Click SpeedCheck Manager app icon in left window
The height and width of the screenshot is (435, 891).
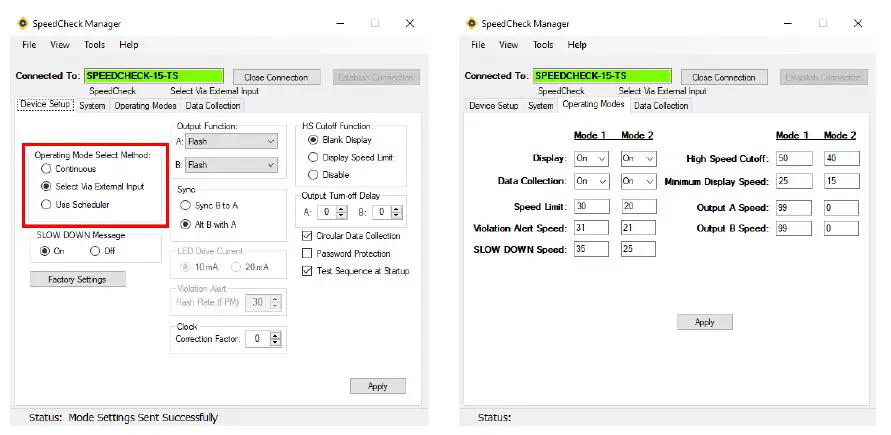coord(23,23)
